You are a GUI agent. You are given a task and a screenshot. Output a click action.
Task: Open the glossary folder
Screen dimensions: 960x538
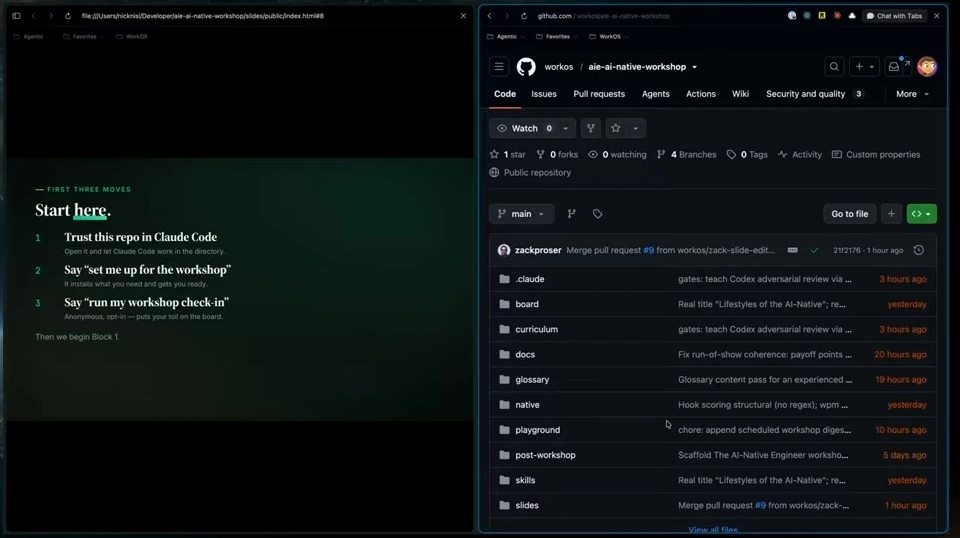(x=532, y=379)
